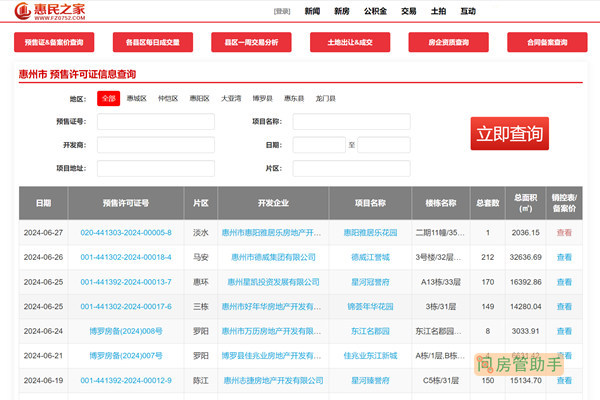600x400 pixels.
Task: Click the 县区一周交易分析 button
Action: pyautogui.click(x=251, y=42)
